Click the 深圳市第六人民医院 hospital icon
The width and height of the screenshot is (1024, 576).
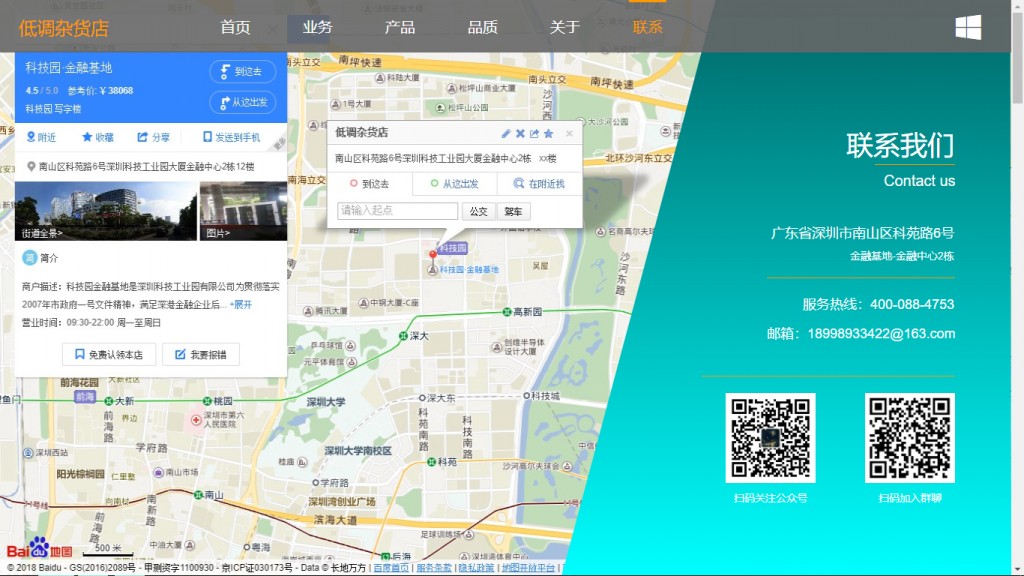coord(196,420)
